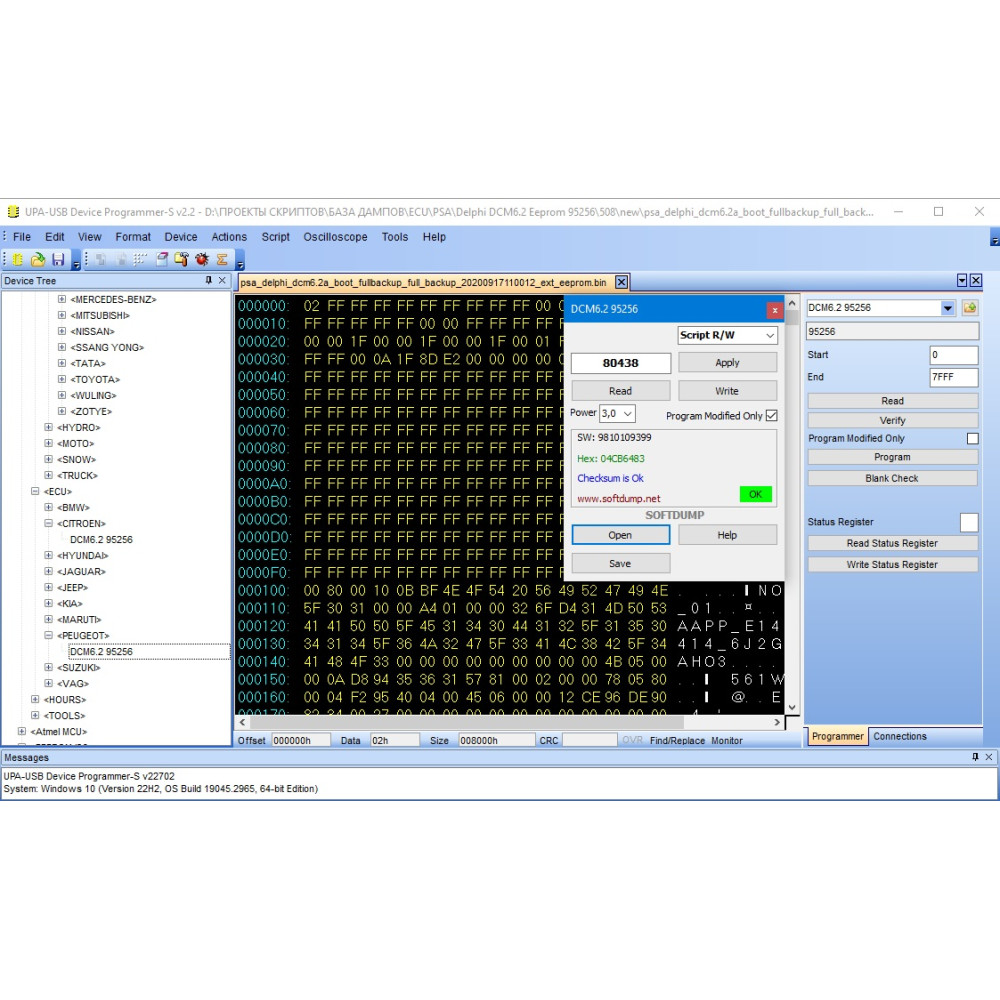Click Read Status Register
1000x1000 pixels.
[x=892, y=543]
